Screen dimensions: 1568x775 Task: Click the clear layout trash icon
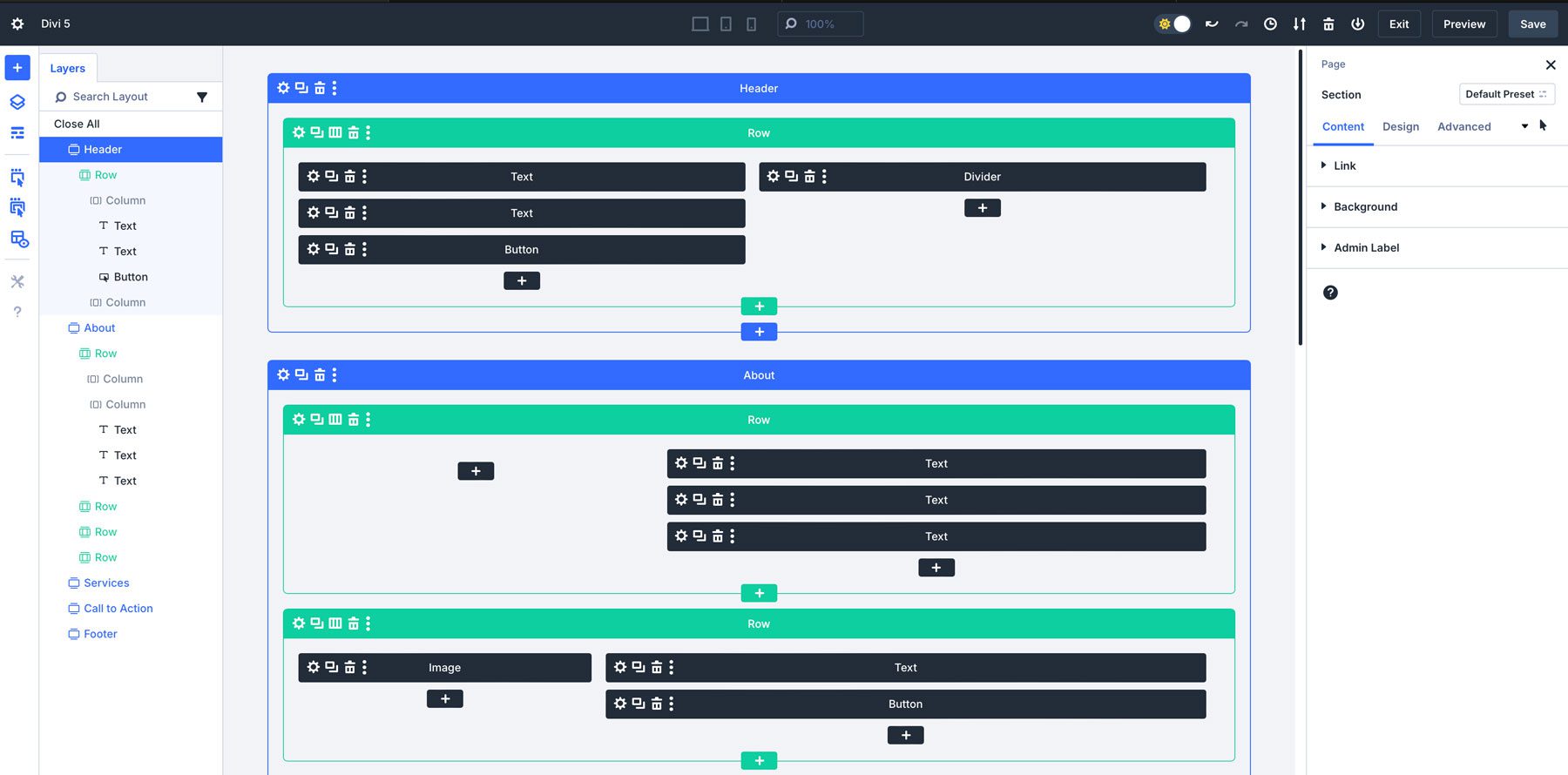tap(1328, 24)
